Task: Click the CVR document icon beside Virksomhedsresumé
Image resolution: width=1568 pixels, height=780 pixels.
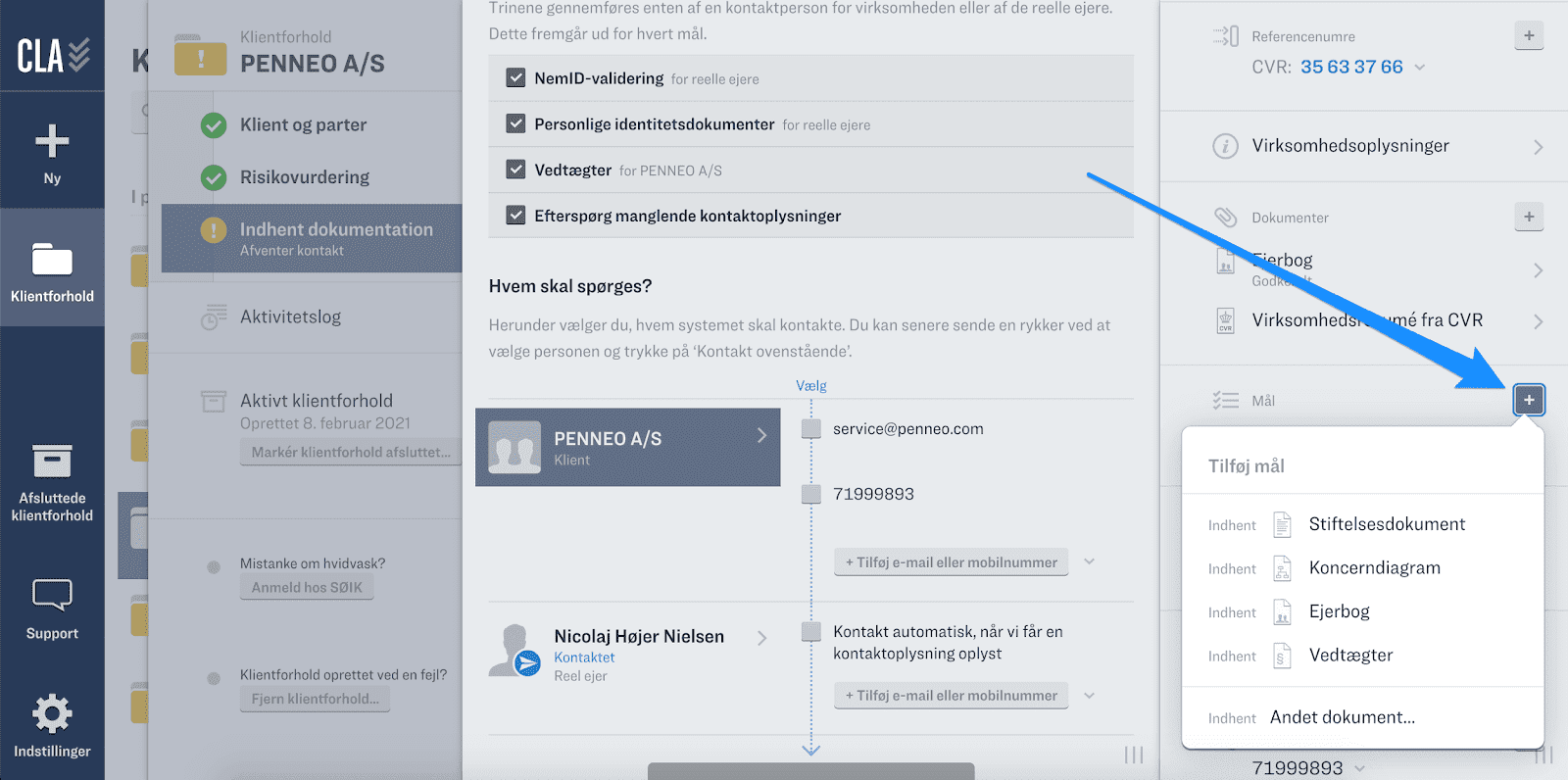Action: 1225,320
